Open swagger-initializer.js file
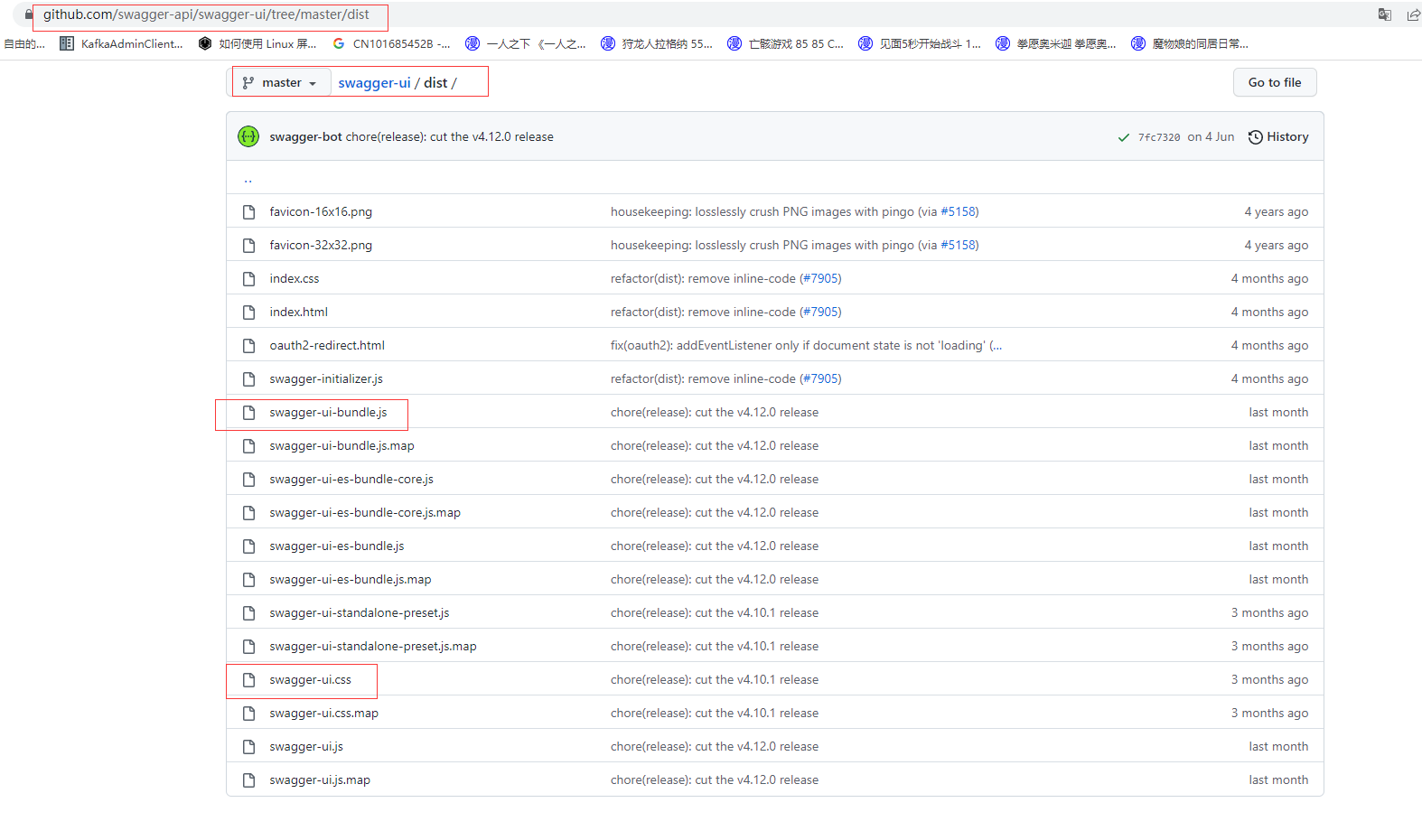Image resolution: width=1422 pixels, height=840 pixels. [x=326, y=379]
